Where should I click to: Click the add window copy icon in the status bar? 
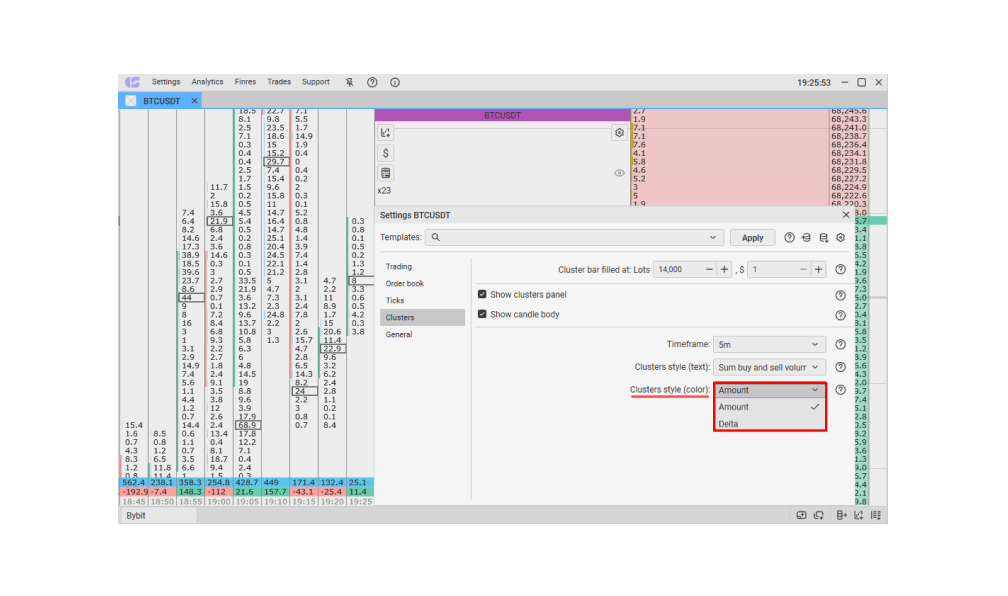819,515
